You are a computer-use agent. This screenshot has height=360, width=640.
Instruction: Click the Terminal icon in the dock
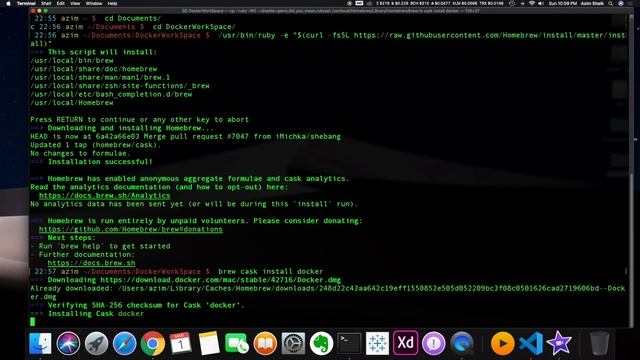click(x=349, y=343)
